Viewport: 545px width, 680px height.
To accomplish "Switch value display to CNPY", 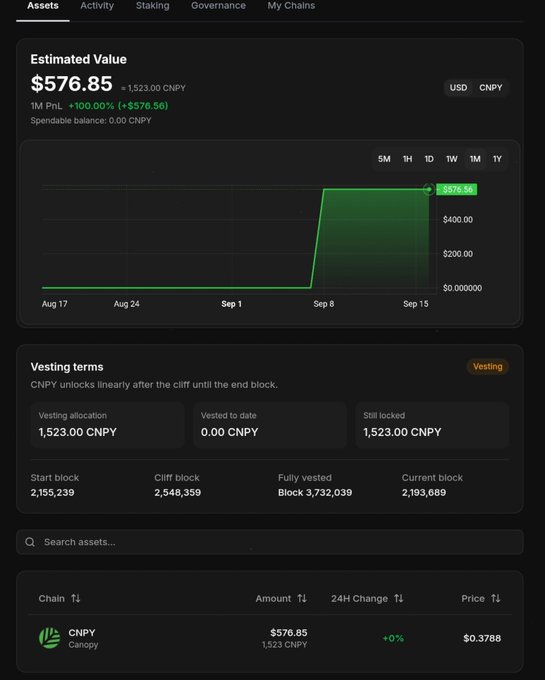I will (490, 88).
